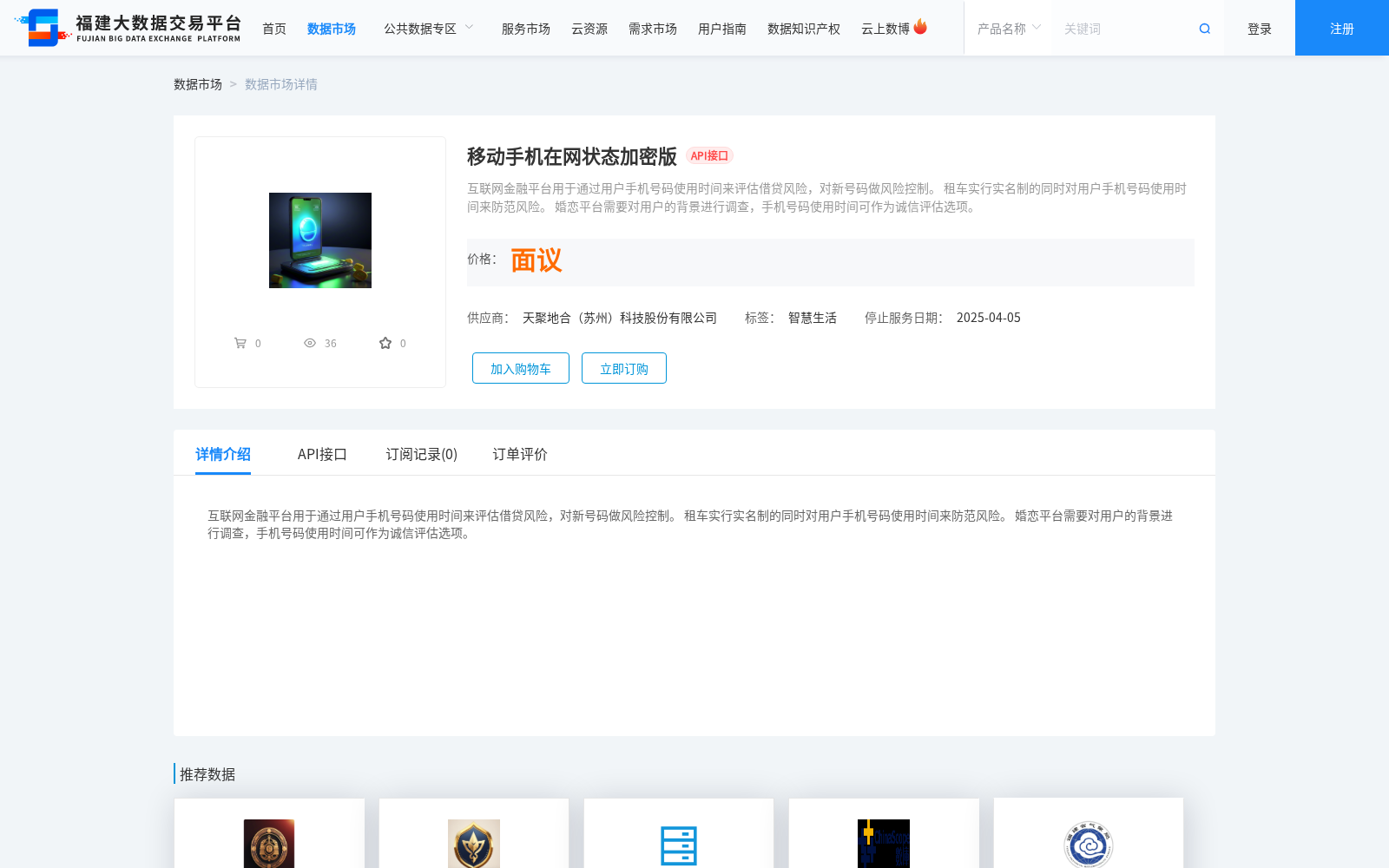Screen dimensions: 1389x868
Task: Open the recommended item with the blue shield emblem
Action: [x=474, y=843]
